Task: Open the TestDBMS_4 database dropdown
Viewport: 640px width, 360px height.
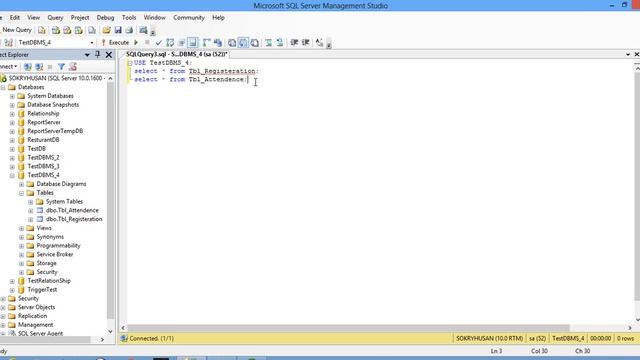Action: pyautogui.click(x=92, y=42)
